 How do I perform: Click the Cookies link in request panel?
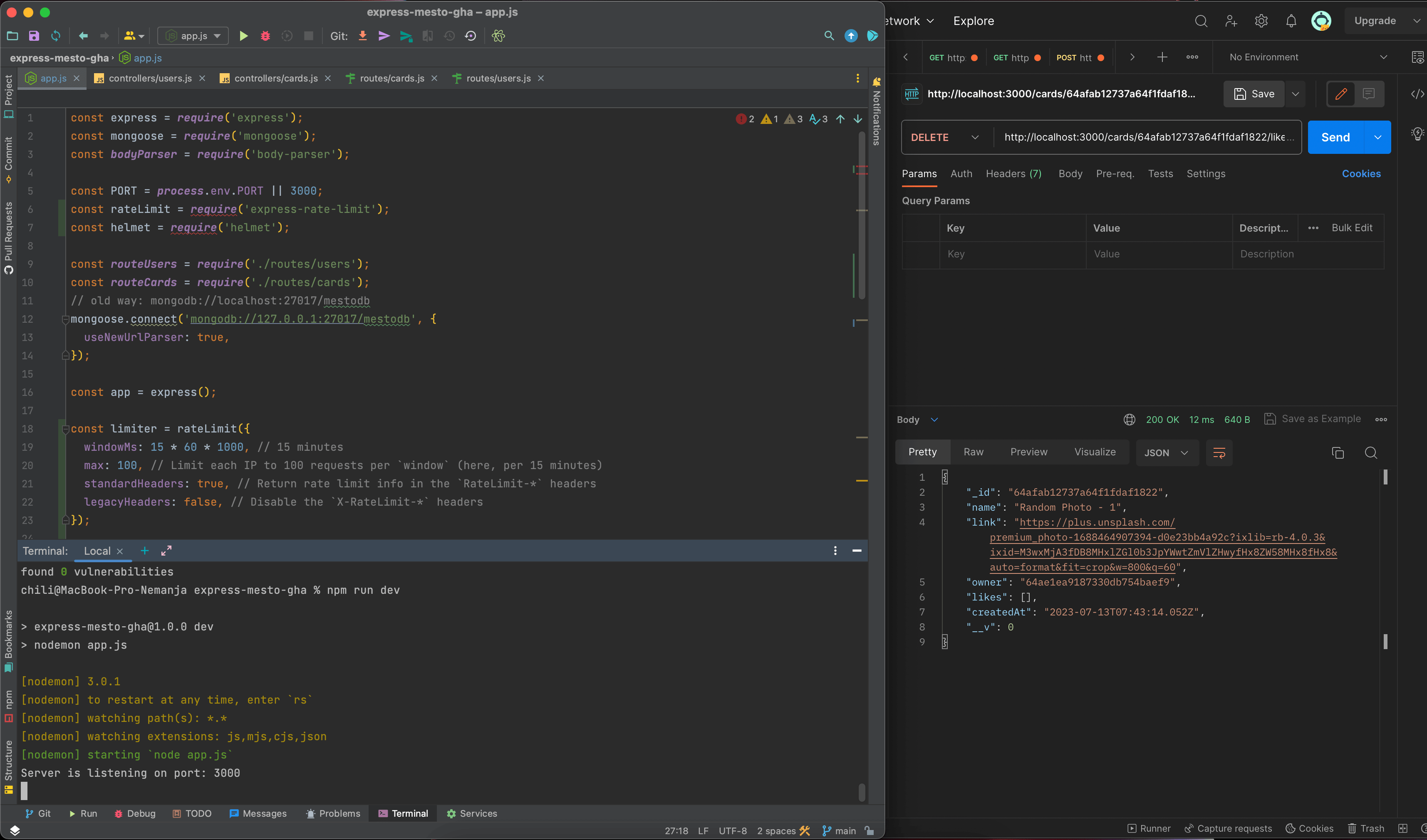(x=1360, y=174)
